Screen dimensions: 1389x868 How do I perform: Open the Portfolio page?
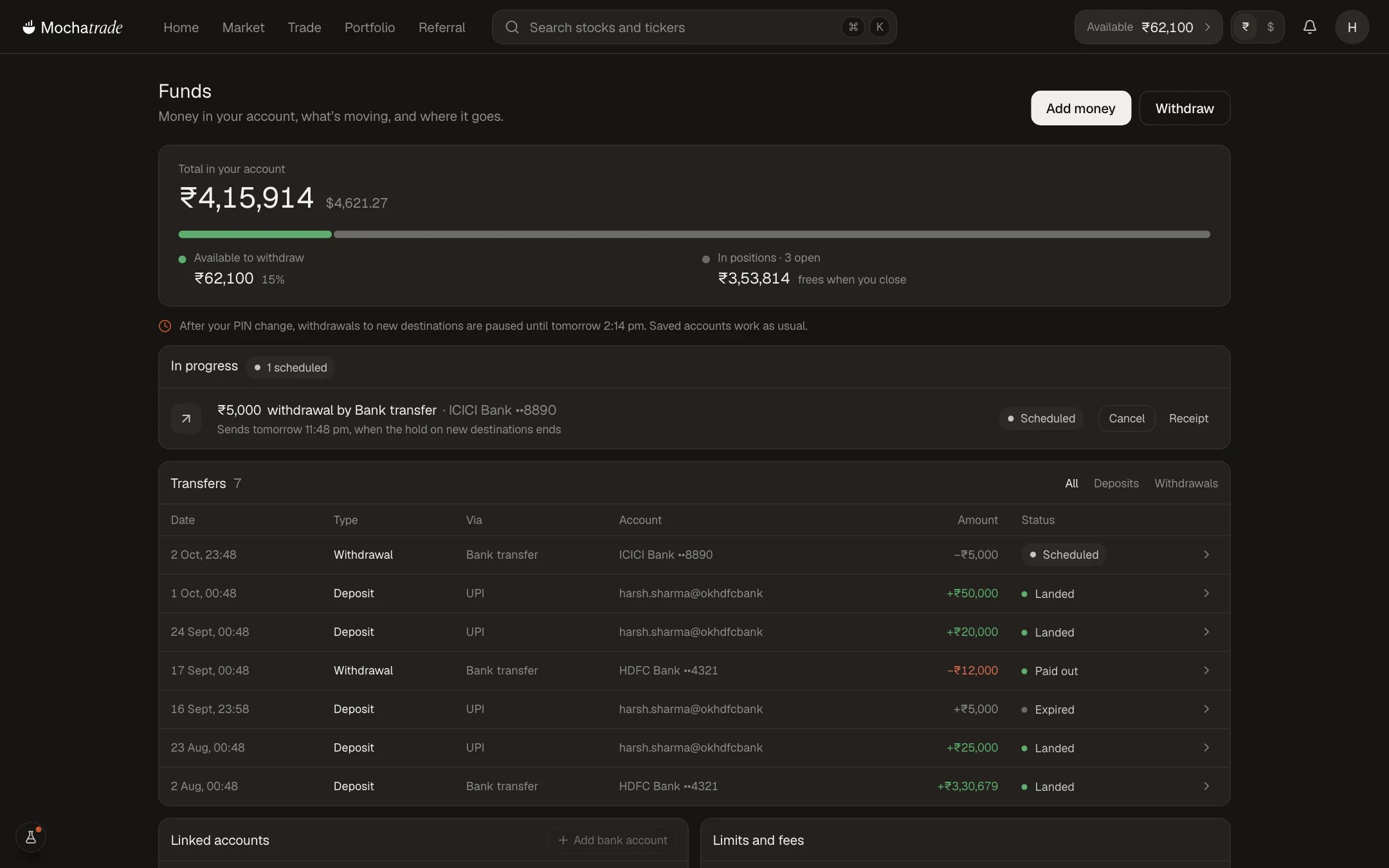370,28
